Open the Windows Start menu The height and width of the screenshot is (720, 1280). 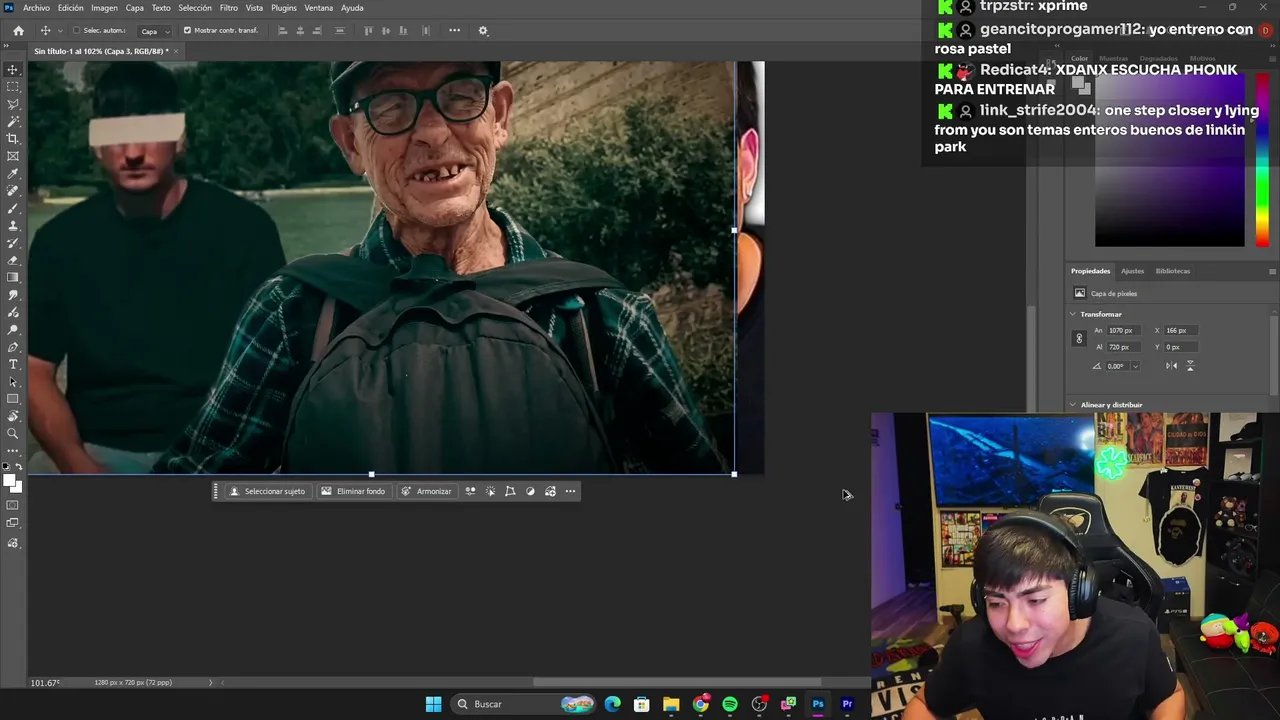pyautogui.click(x=433, y=704)
